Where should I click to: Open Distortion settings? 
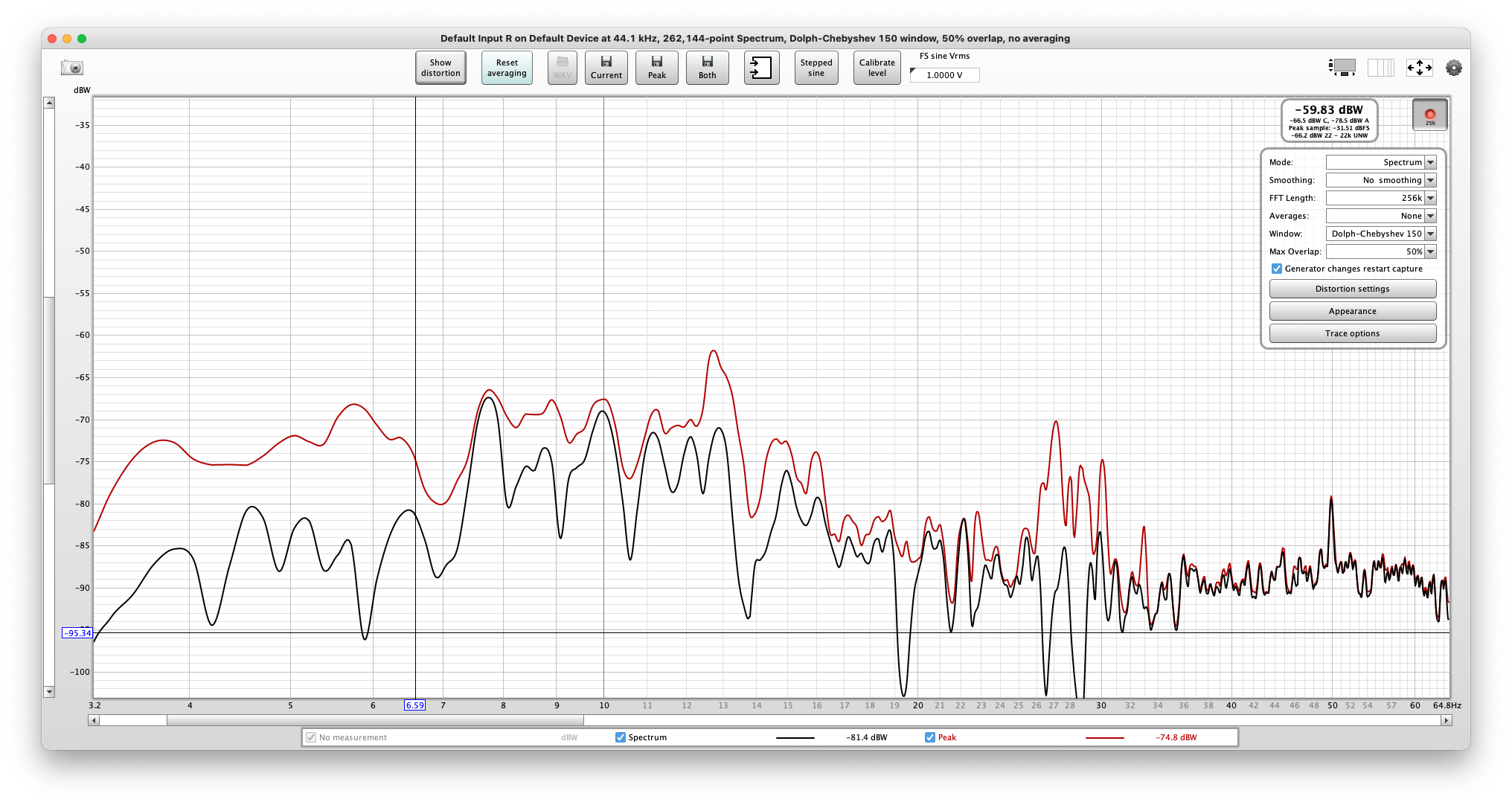[x=1353, y=289]
